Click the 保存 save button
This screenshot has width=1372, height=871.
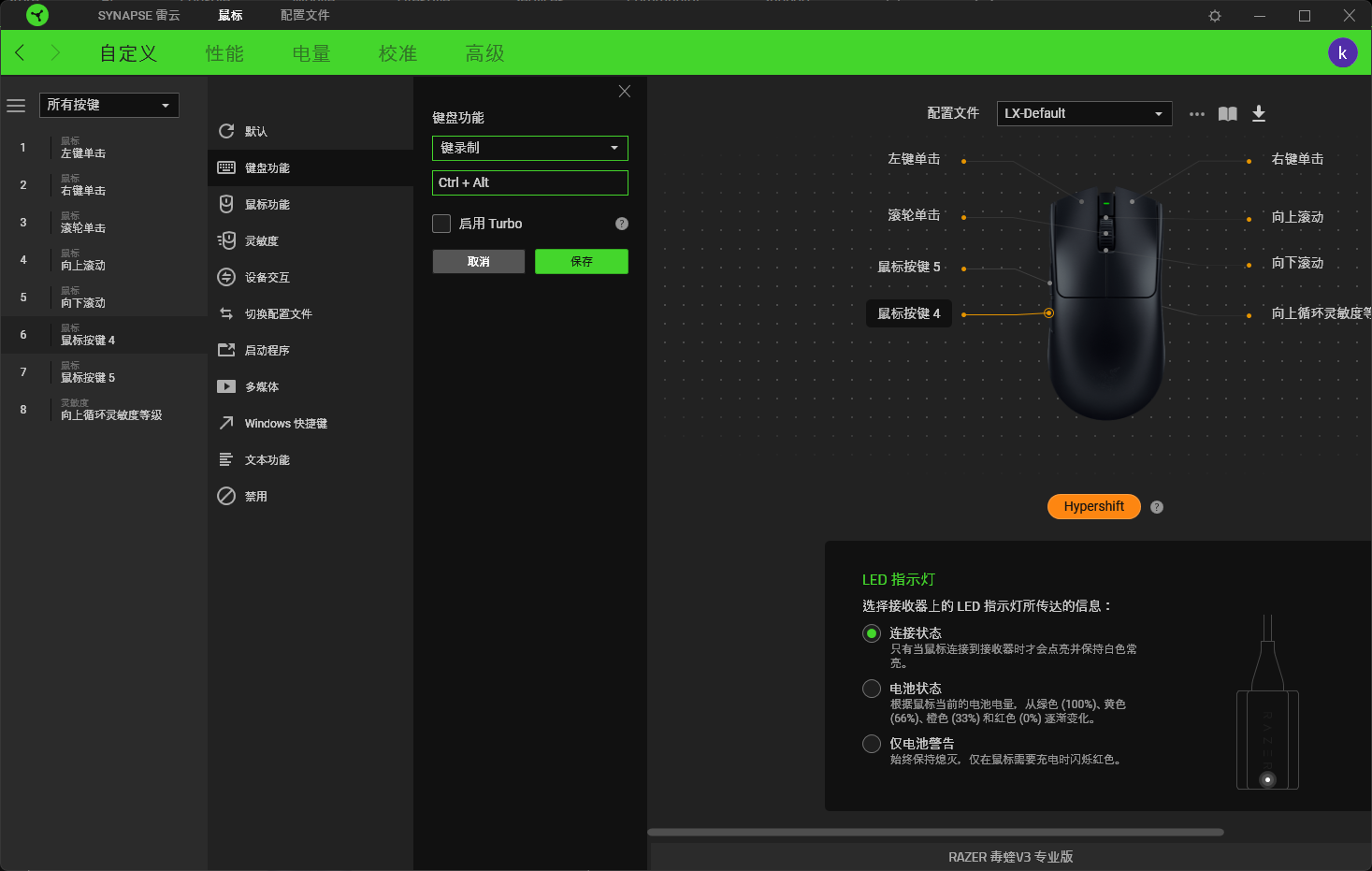(x=581, y=261)
